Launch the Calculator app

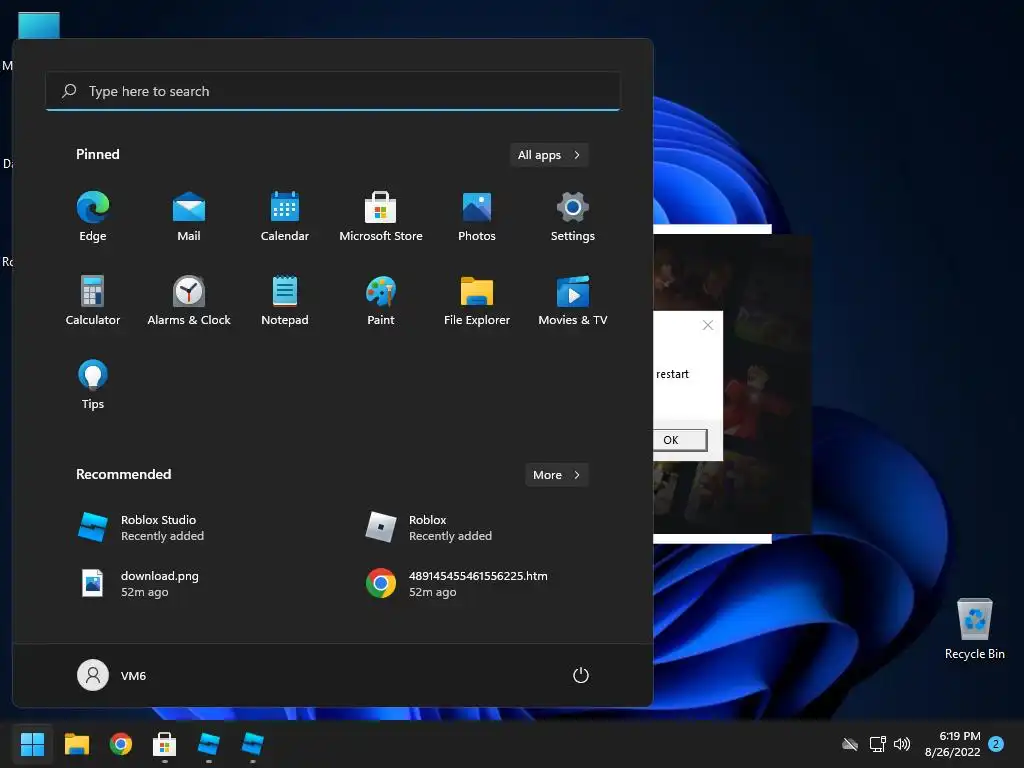pyautogui.click(x=93, y=300)
